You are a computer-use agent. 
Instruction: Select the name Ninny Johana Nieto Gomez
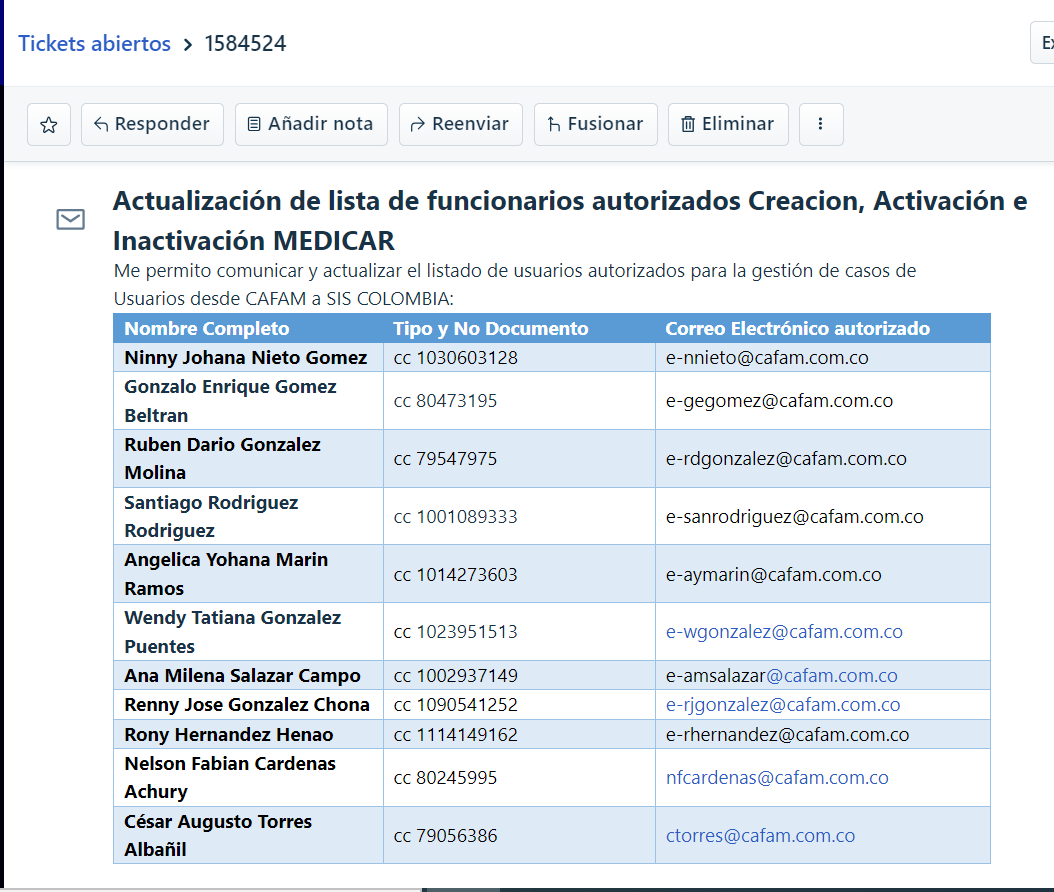(x=246, y=358)
